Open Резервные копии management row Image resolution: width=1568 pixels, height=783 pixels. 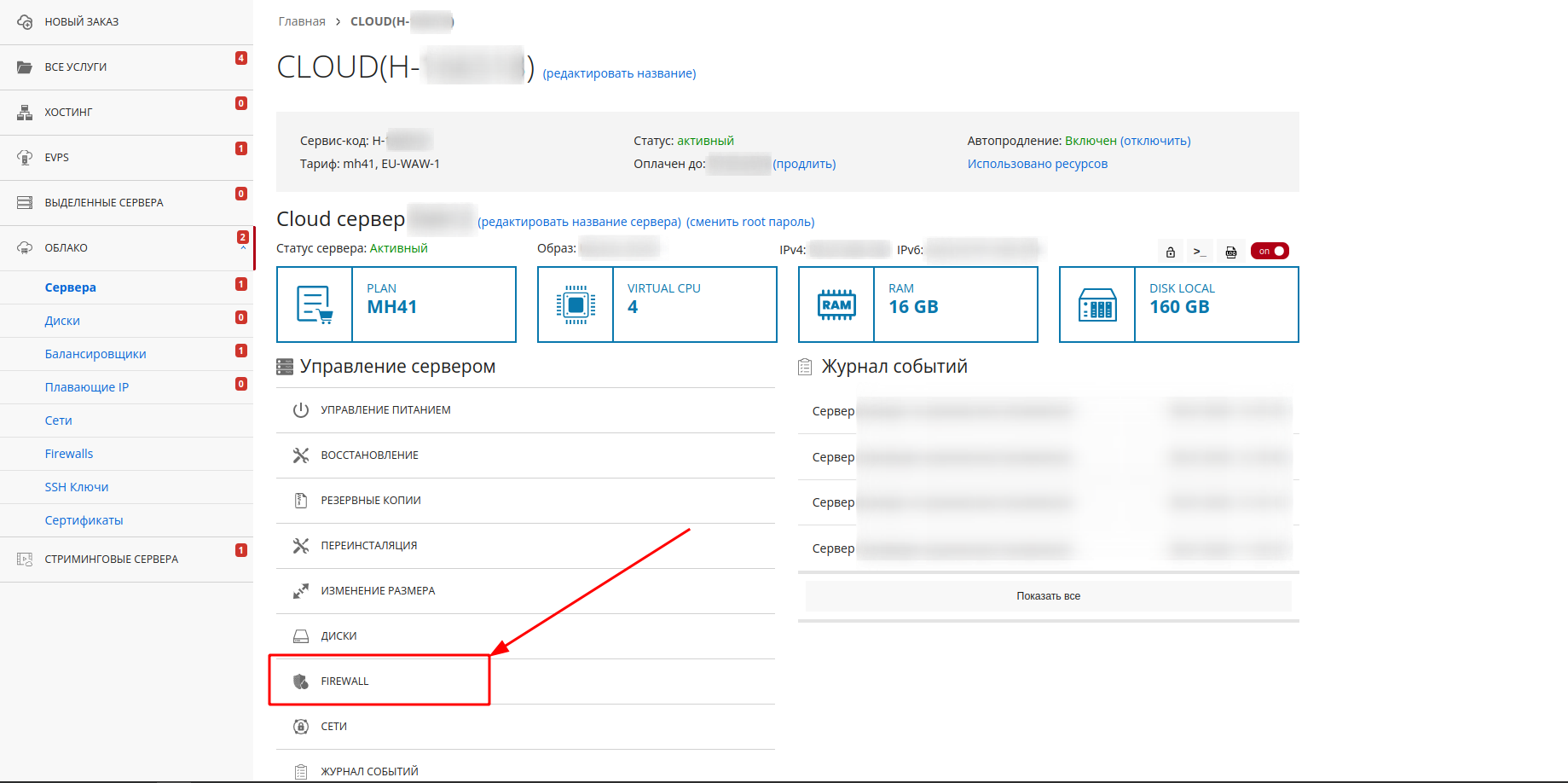(525, 501)
